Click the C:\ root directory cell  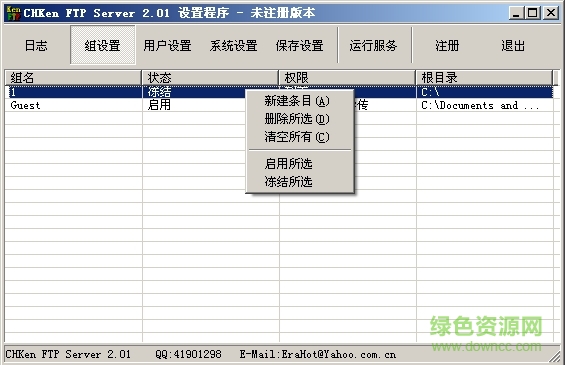[484, 92]
